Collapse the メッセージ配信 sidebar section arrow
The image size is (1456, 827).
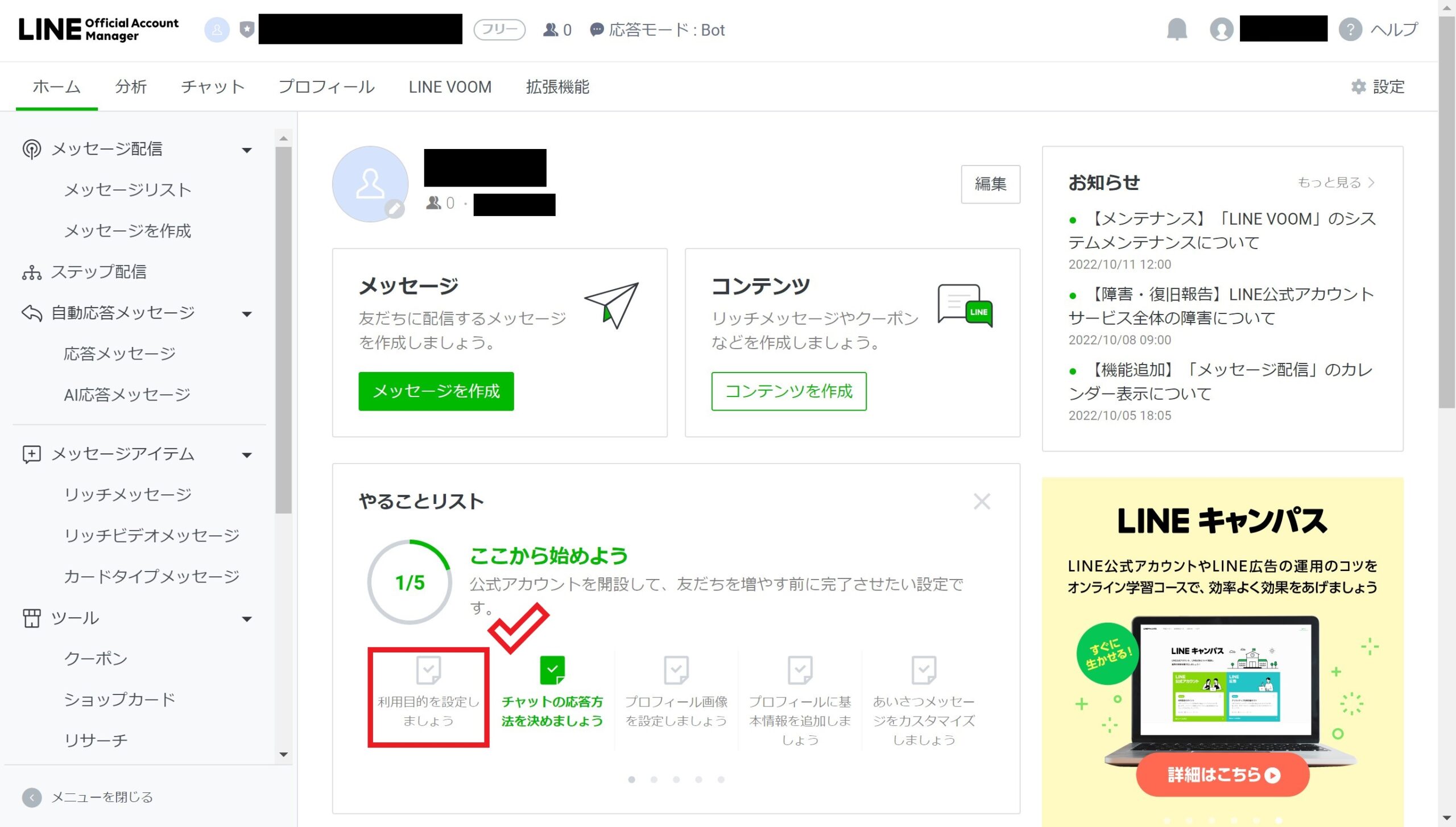pos(247,150)
